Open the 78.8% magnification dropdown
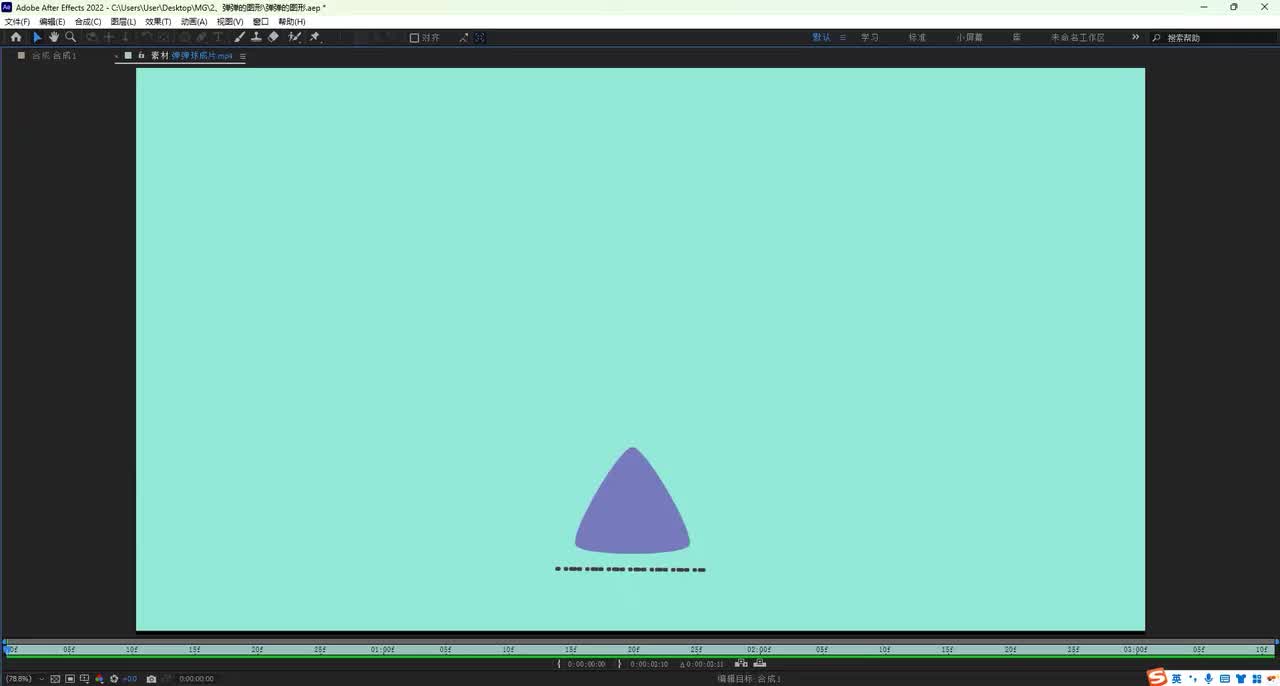The width and height of the screenshot is (1280, 686). tap(26, 679)
